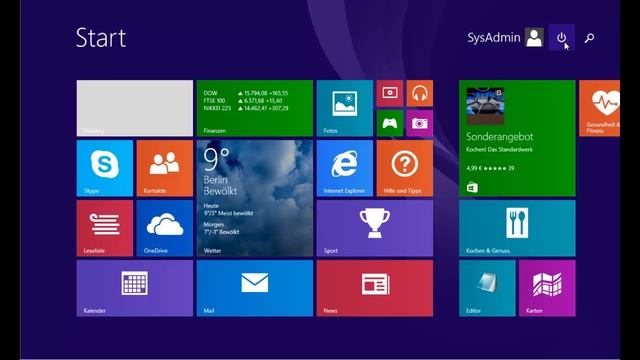The image size is (640, 360).
Task: Open the Camera small tile
Action: pos(420,123)
